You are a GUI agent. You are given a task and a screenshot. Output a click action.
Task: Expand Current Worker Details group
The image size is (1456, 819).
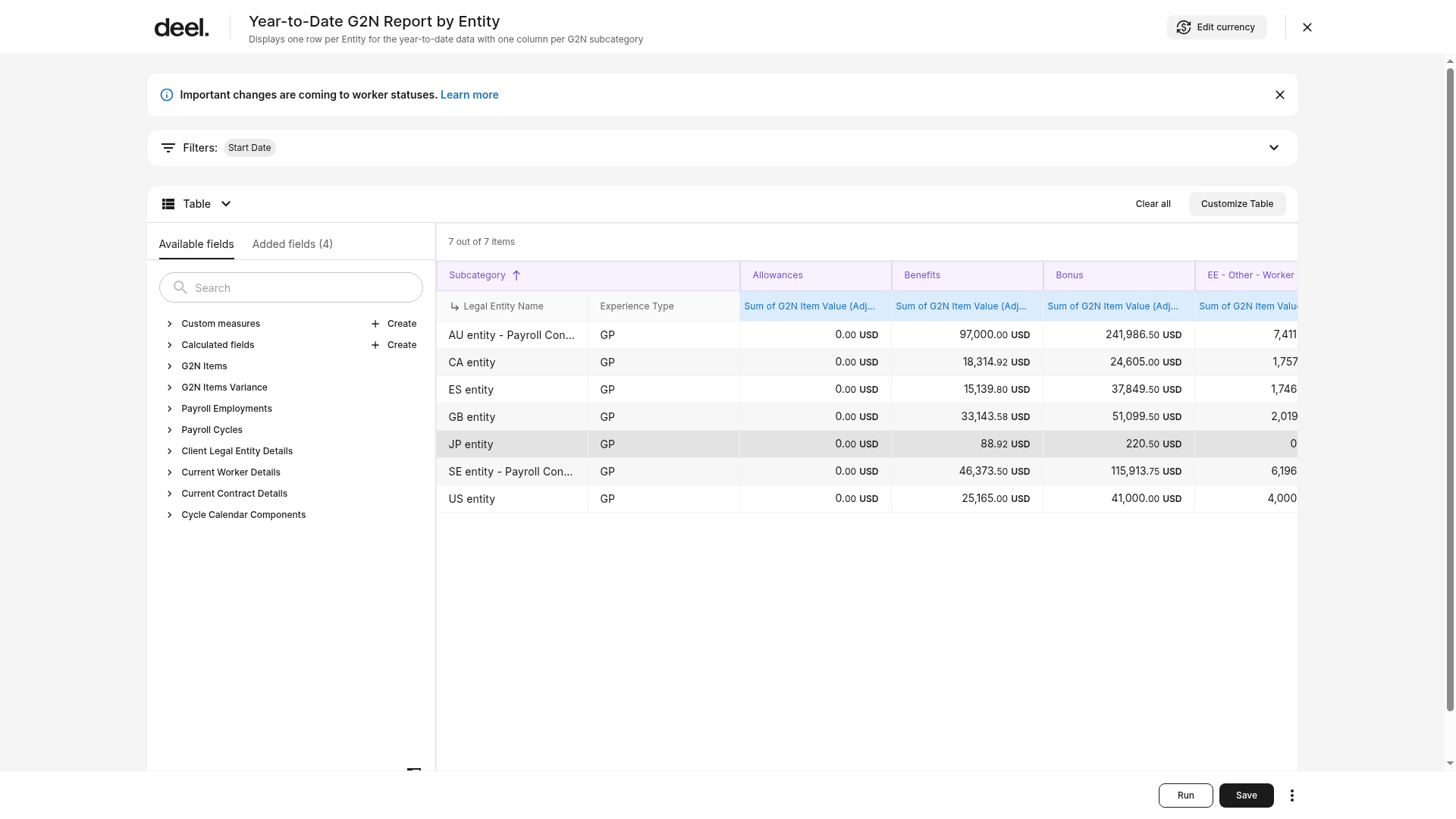pyautogui.click(x=170, y=472)
